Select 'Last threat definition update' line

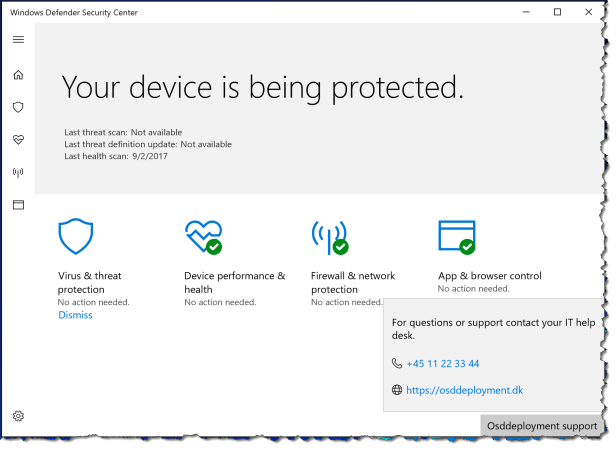[148, 144]
